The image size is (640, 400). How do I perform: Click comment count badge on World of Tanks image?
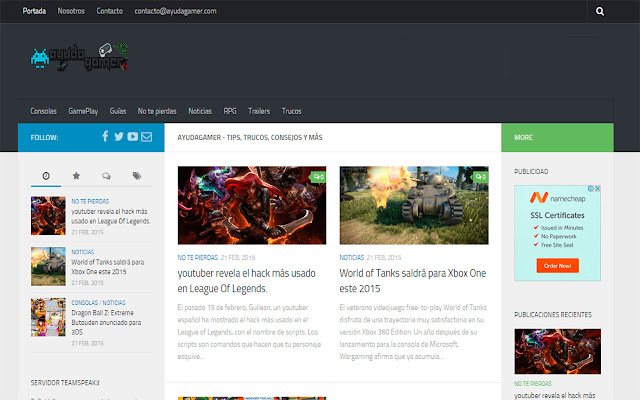click(480, 177)
